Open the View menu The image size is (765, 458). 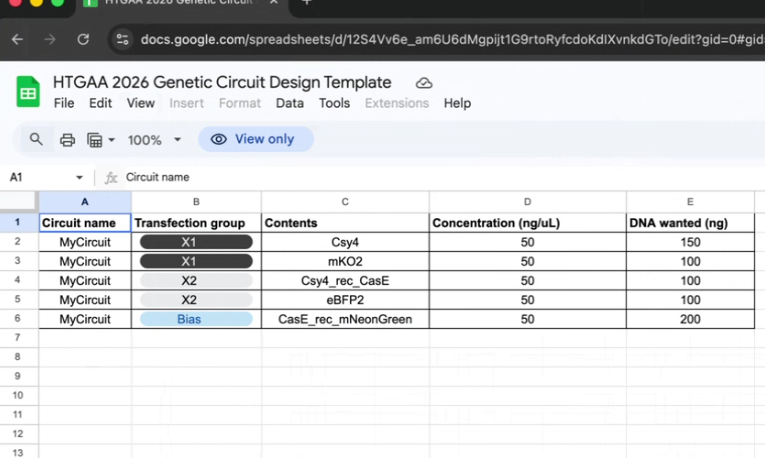[141, 103]
